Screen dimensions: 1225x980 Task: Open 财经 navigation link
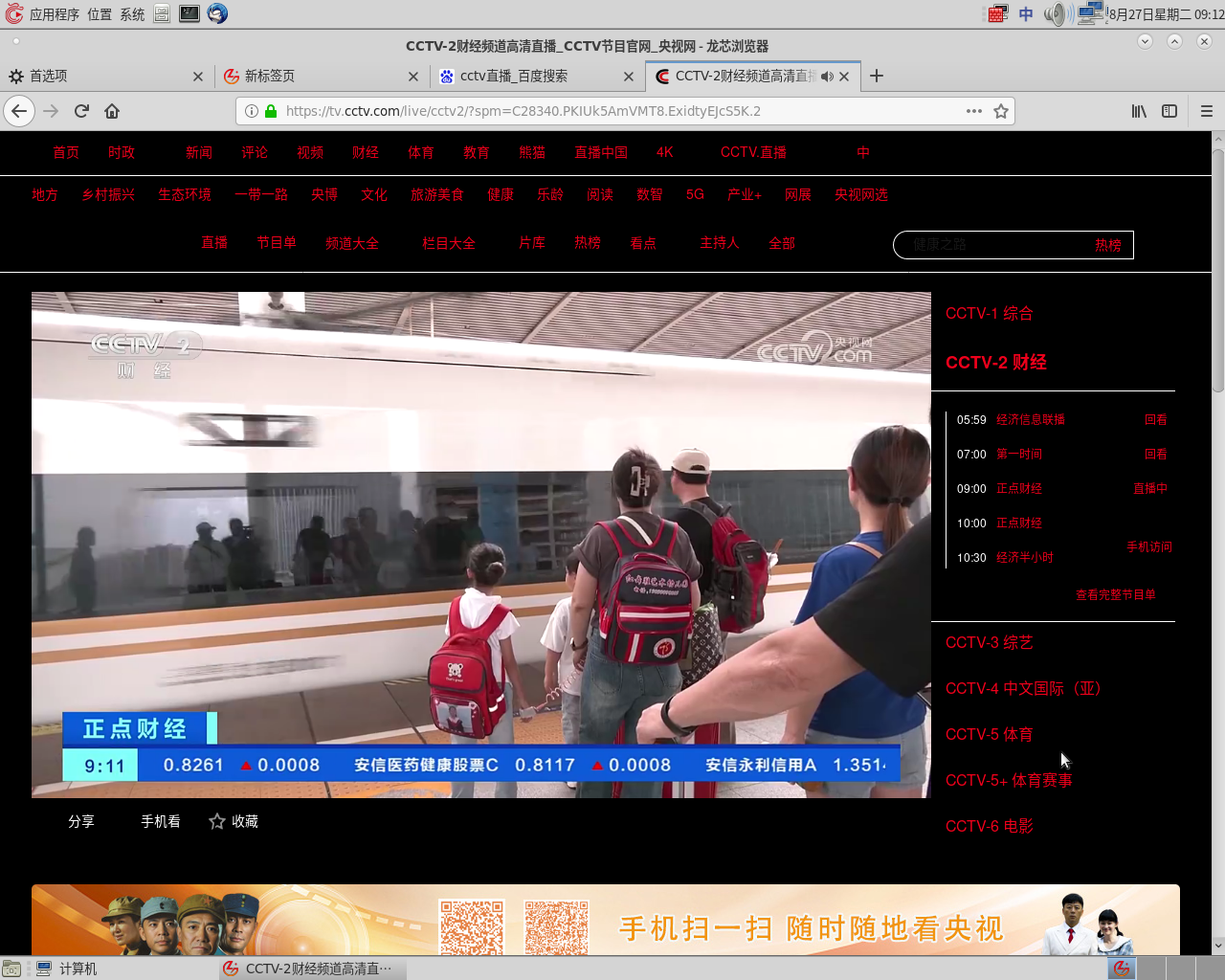click(366, 152)
